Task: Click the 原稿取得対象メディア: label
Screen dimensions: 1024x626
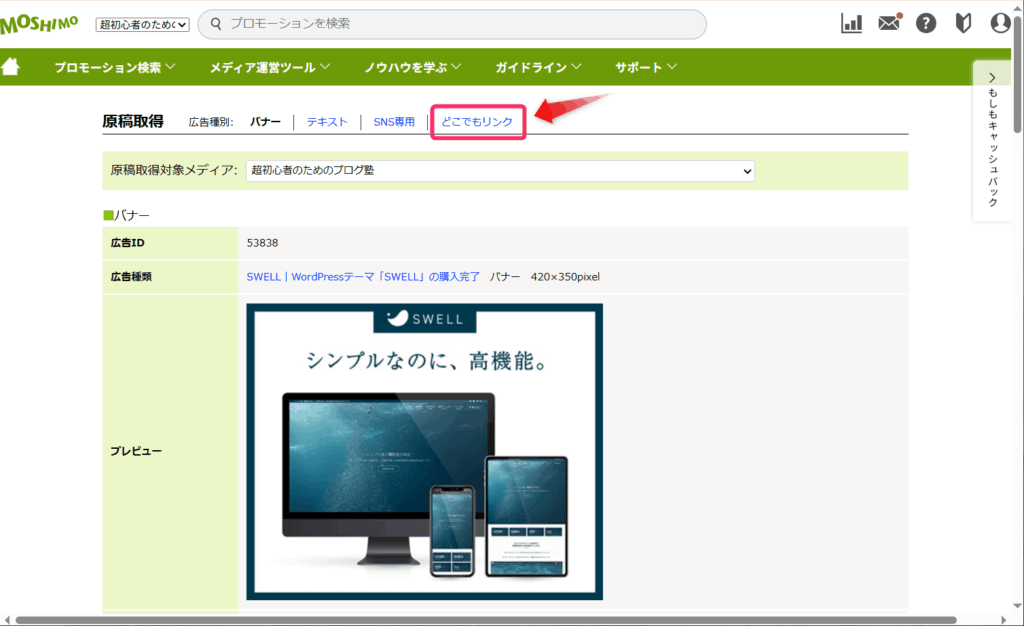Action: pos(174,170)
